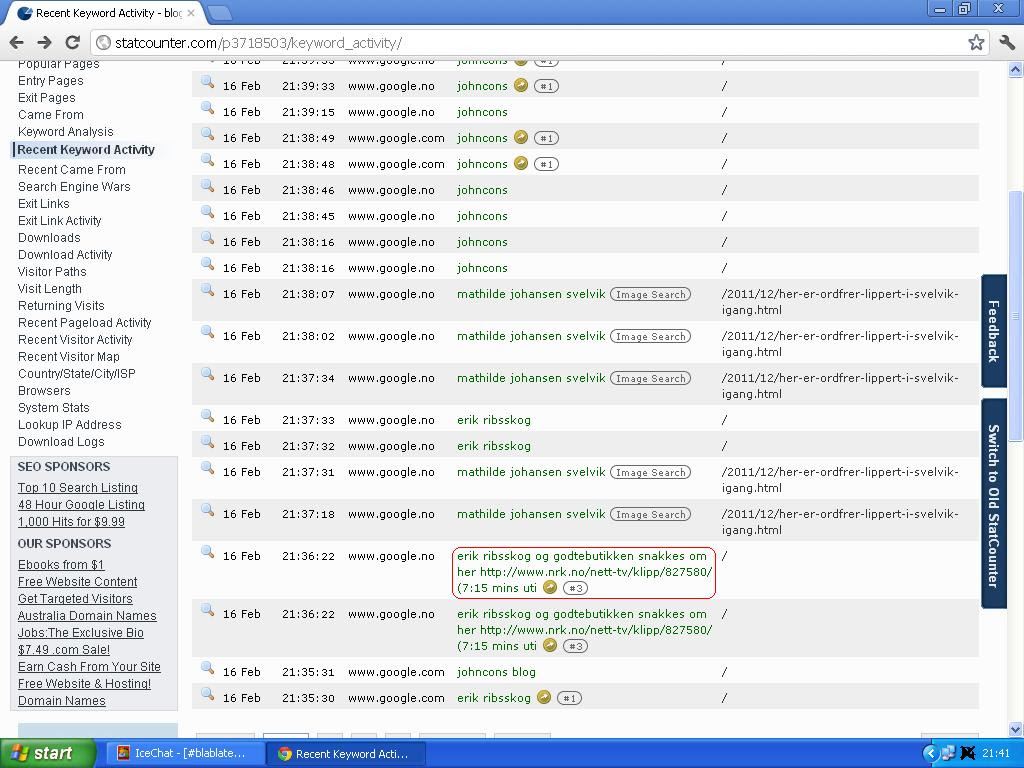Viewport: 1024px width, 768px height.
Task: Open Country/State/City/ISP in the sidebar
Action: tap(77, 374)
